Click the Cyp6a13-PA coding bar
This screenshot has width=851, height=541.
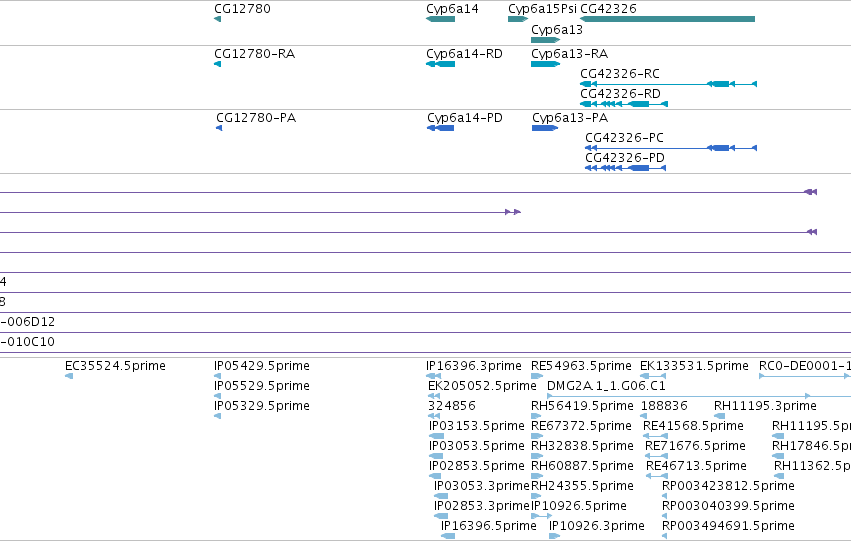545,128
